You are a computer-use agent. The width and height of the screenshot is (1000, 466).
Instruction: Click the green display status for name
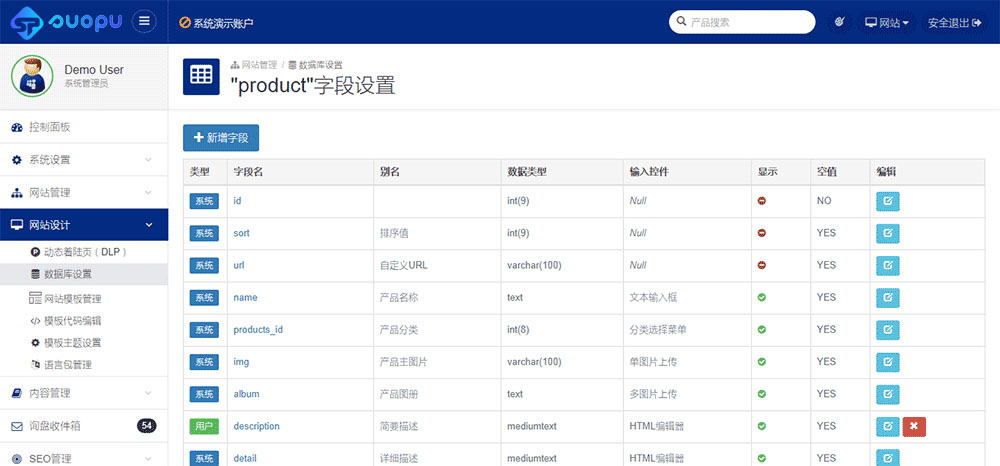tap(762, 297)
